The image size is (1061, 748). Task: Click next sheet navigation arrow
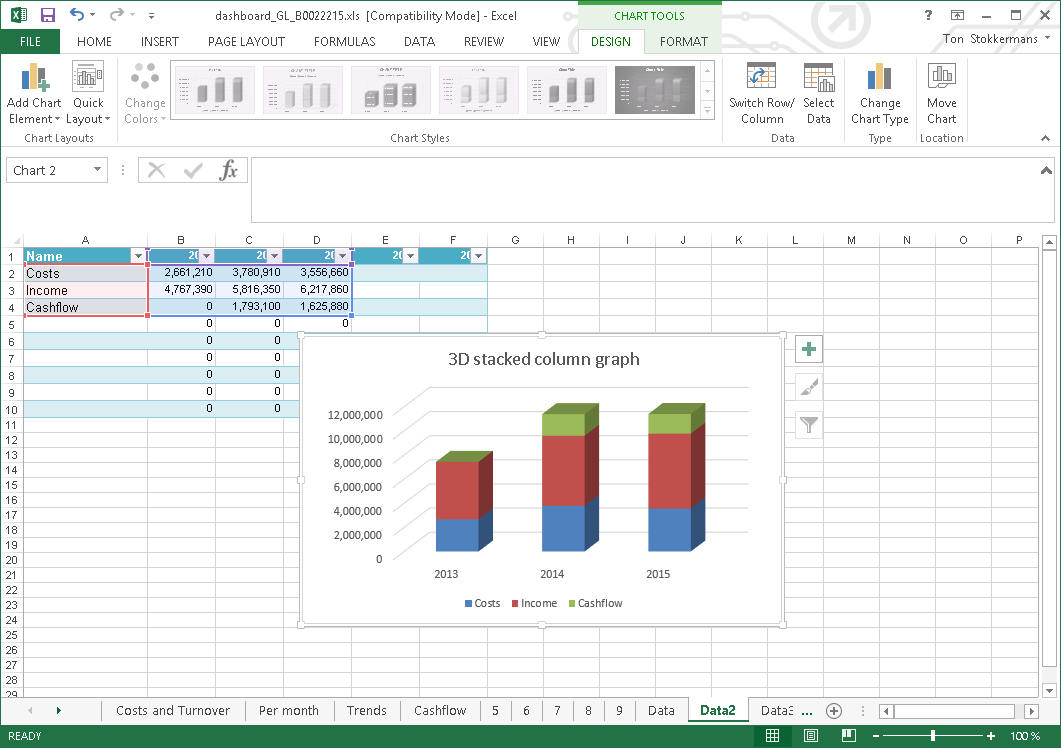point(59,710)
